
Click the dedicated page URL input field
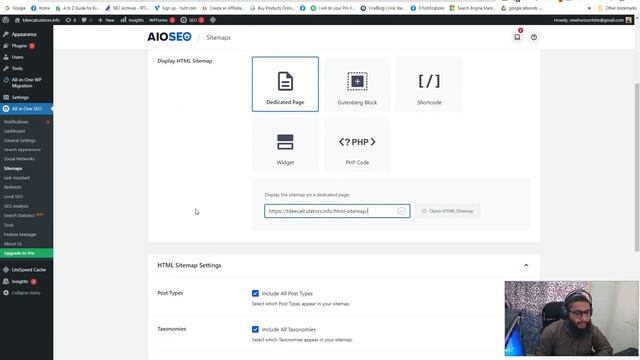click(337, 211)
